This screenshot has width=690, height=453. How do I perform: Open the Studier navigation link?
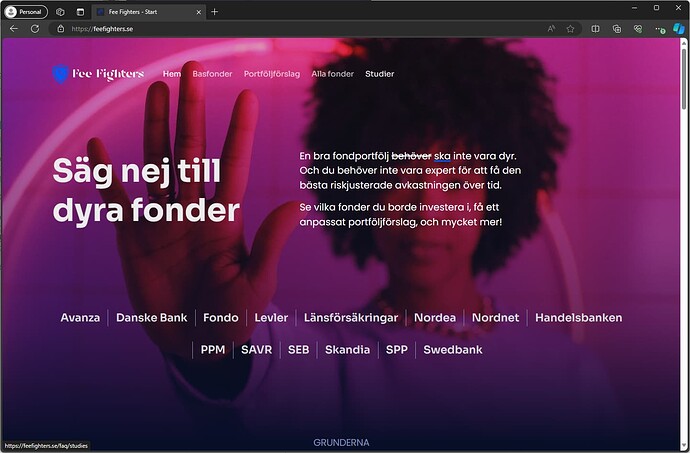click(x=379, y=74)
